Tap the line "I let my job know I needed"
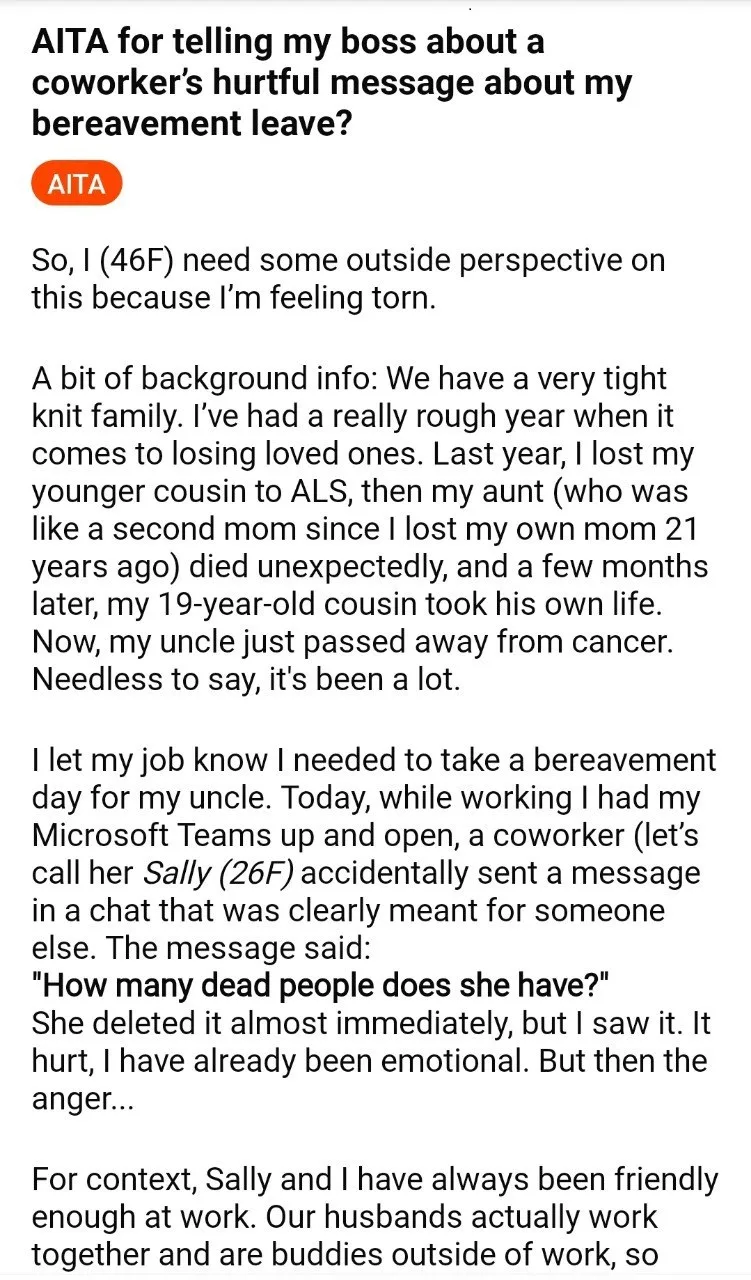This screenshot has height=1280, width=751. [x=374, y=760]
